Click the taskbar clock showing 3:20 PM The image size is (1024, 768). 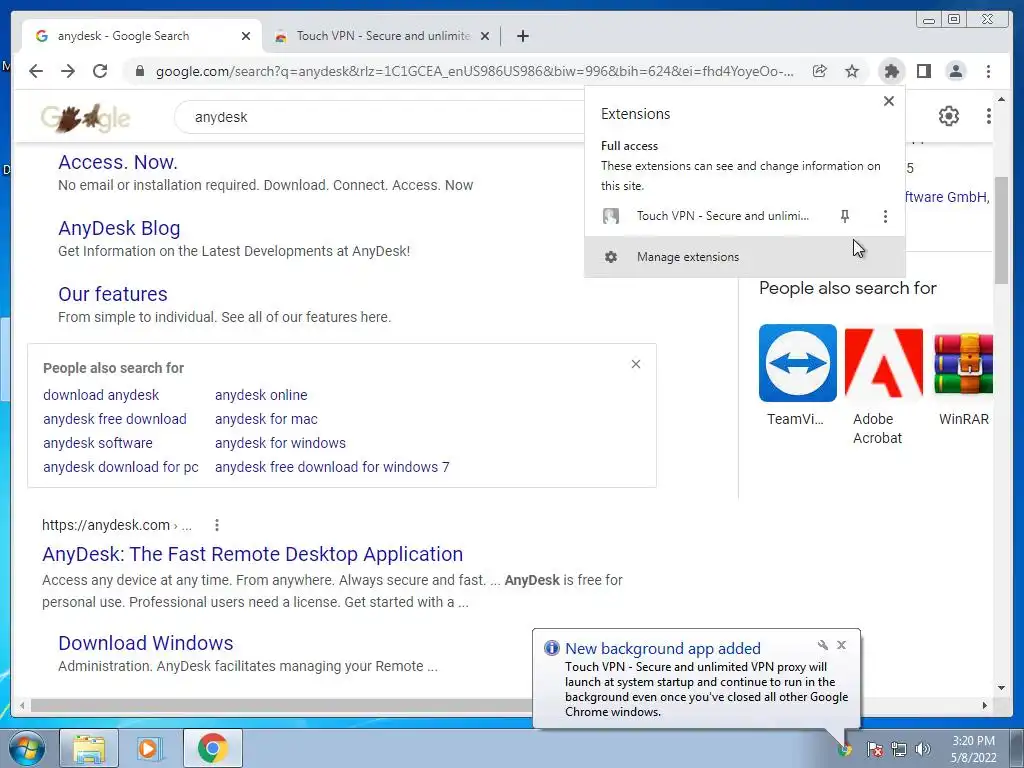click(x=973, y=749)
